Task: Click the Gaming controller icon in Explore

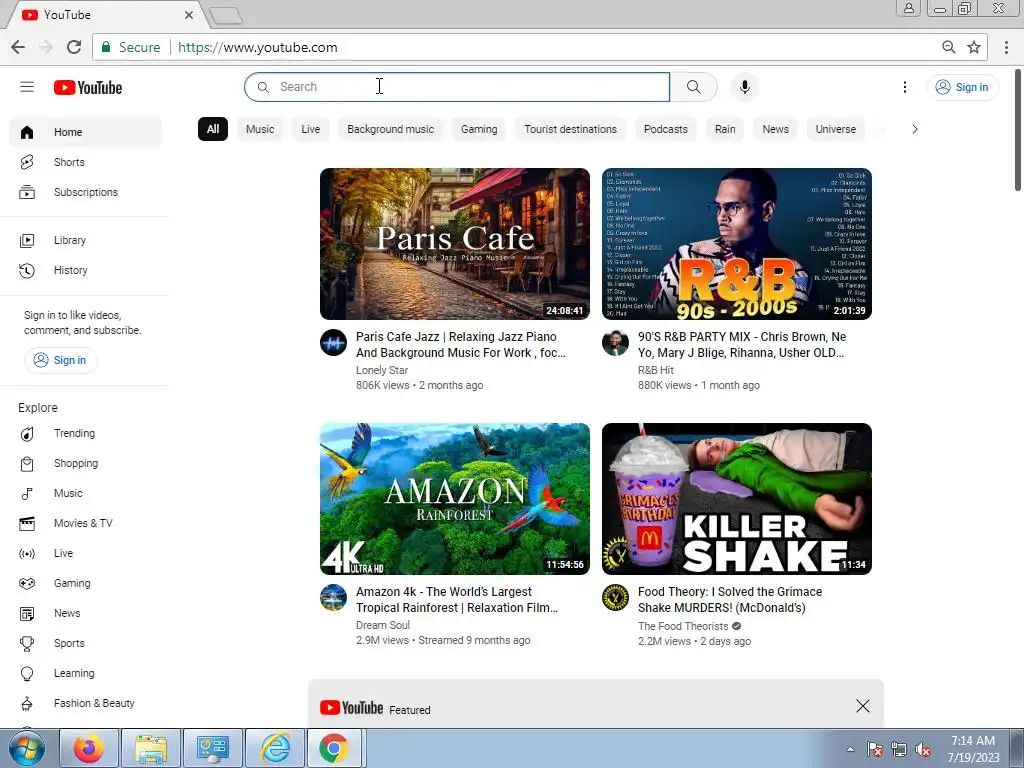Action: 27,583
